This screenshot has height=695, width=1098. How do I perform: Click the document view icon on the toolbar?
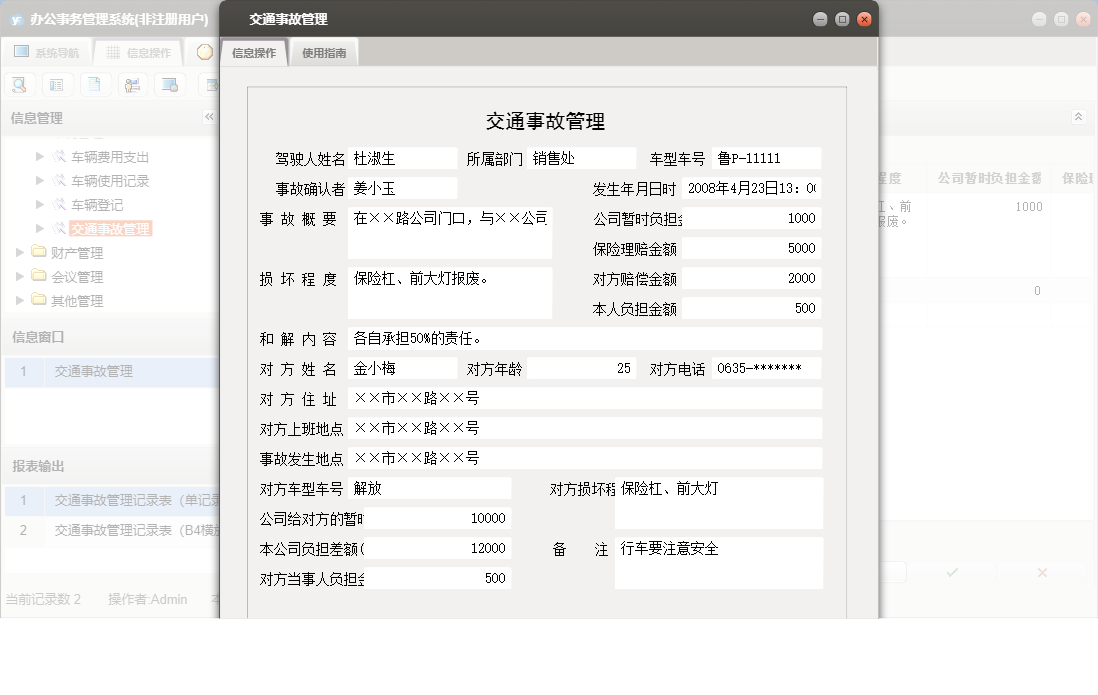[x=94, y=85]
